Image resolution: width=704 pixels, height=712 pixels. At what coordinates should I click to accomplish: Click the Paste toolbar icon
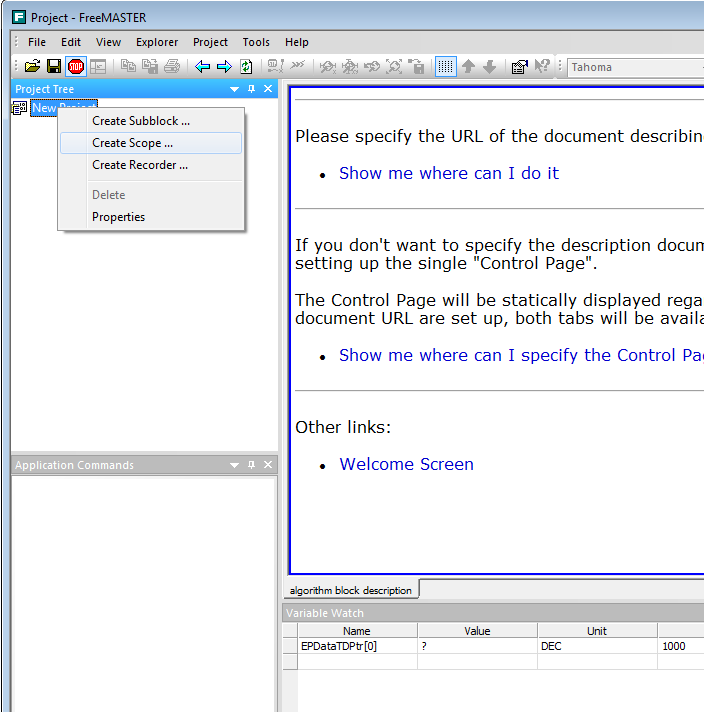pyautogui.click(x=150, y=67)
